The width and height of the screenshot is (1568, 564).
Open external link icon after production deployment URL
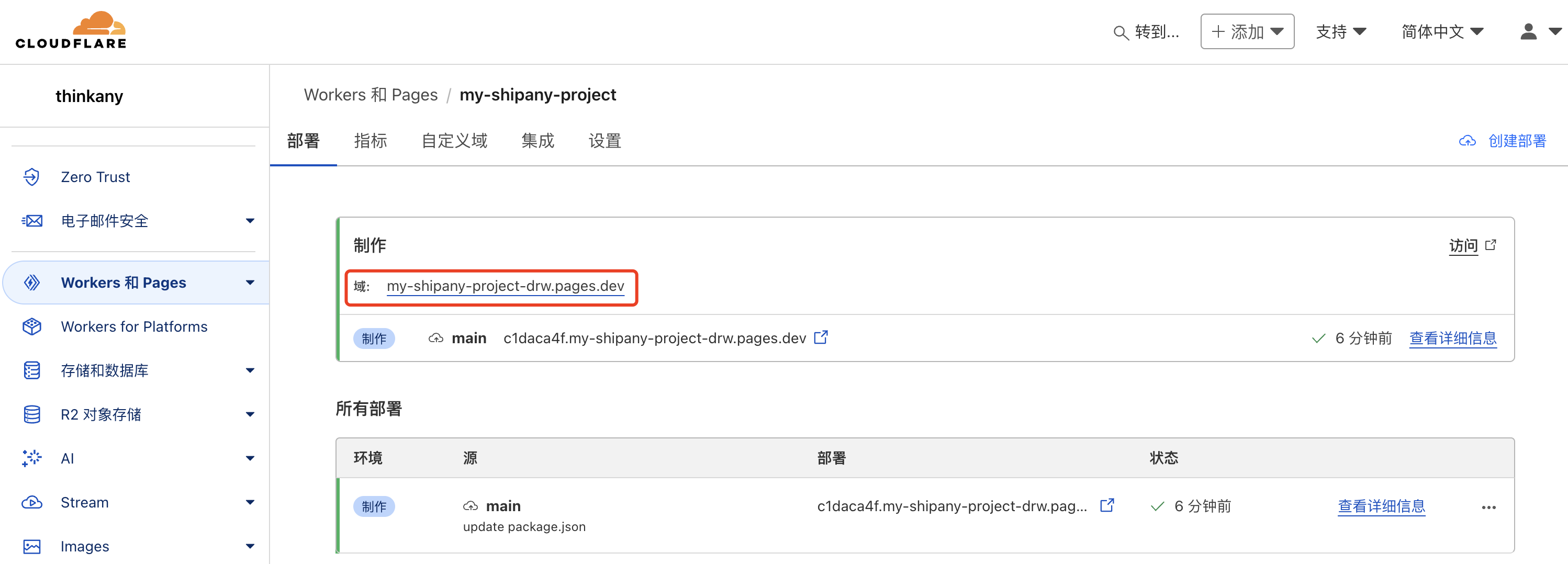[x=821, y=337]
